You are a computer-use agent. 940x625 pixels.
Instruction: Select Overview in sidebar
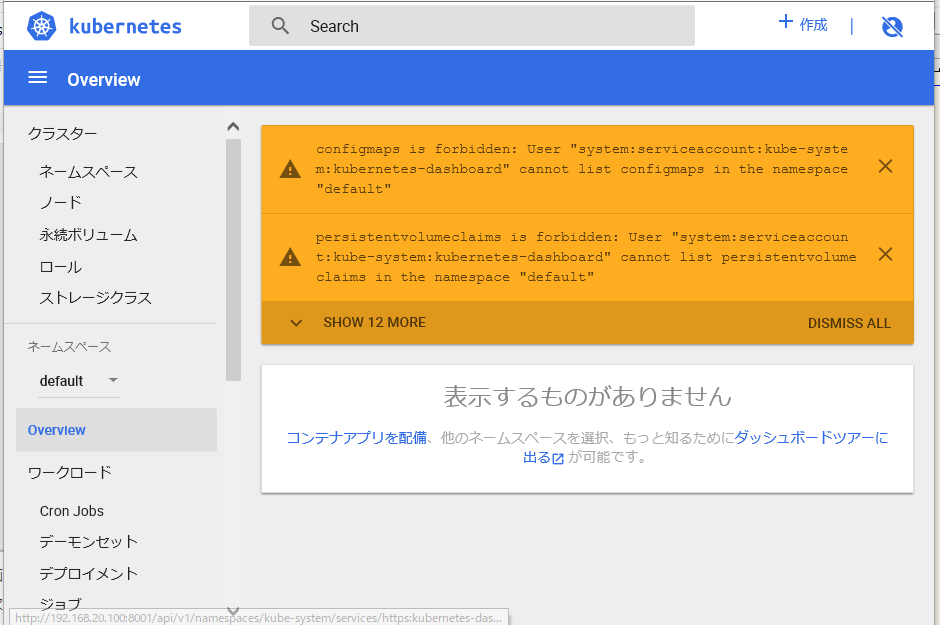pyautogui.click(x=116, y=430)
